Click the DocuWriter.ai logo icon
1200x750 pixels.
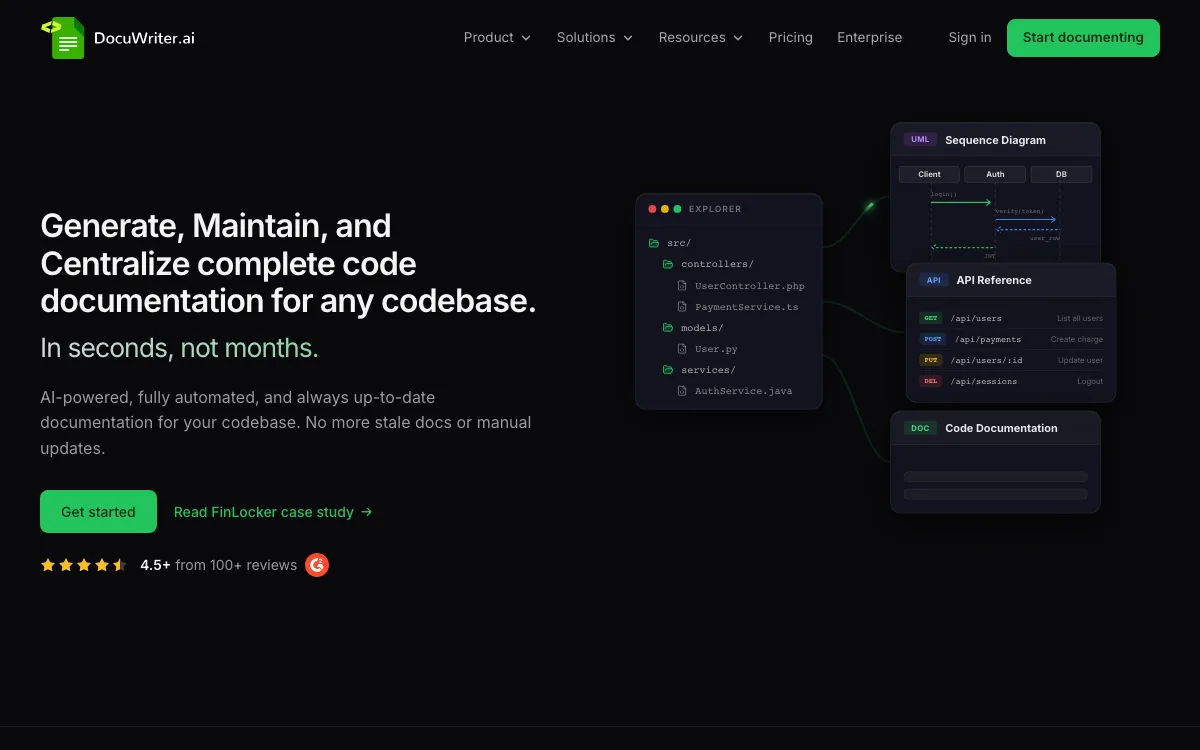[x=63, y=38]
